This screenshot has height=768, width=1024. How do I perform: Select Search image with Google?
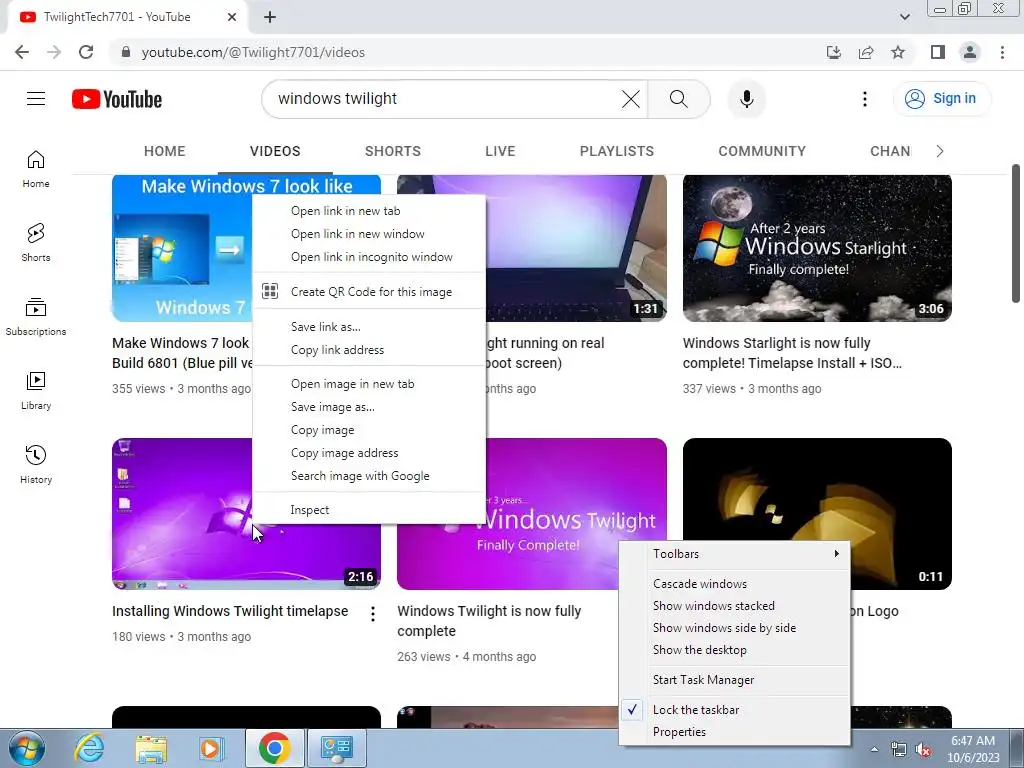coord(369,476)
